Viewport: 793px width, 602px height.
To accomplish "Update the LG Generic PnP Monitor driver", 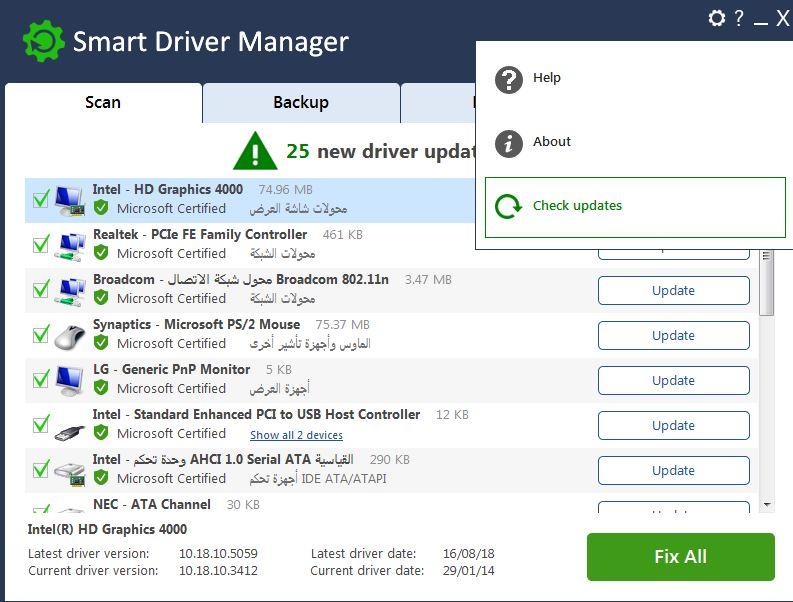I will tap(674, 380).
